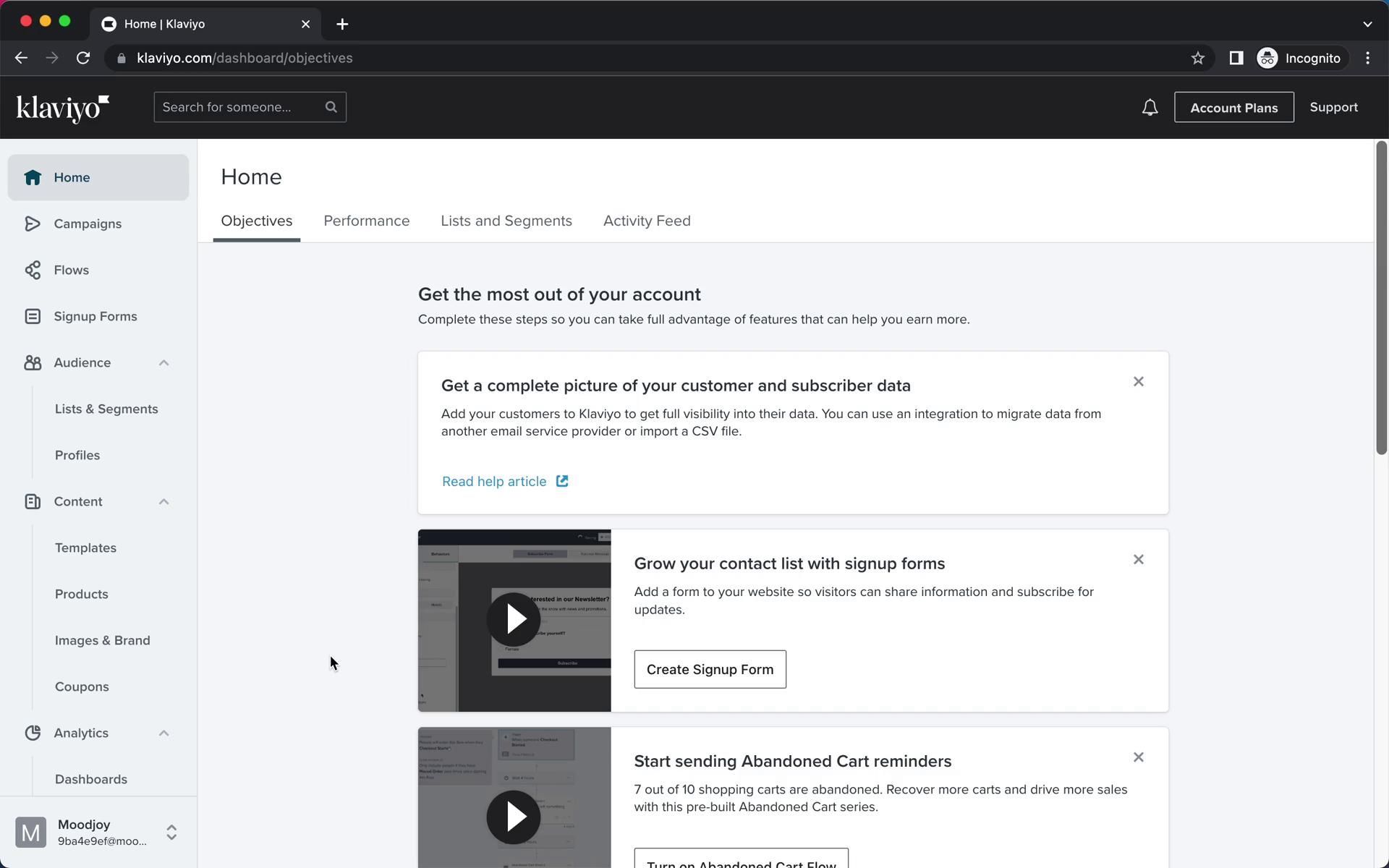Viewport: 1389px width, 868px height.
Task: Open the Activity Feed tab
Action: (646, 221)
